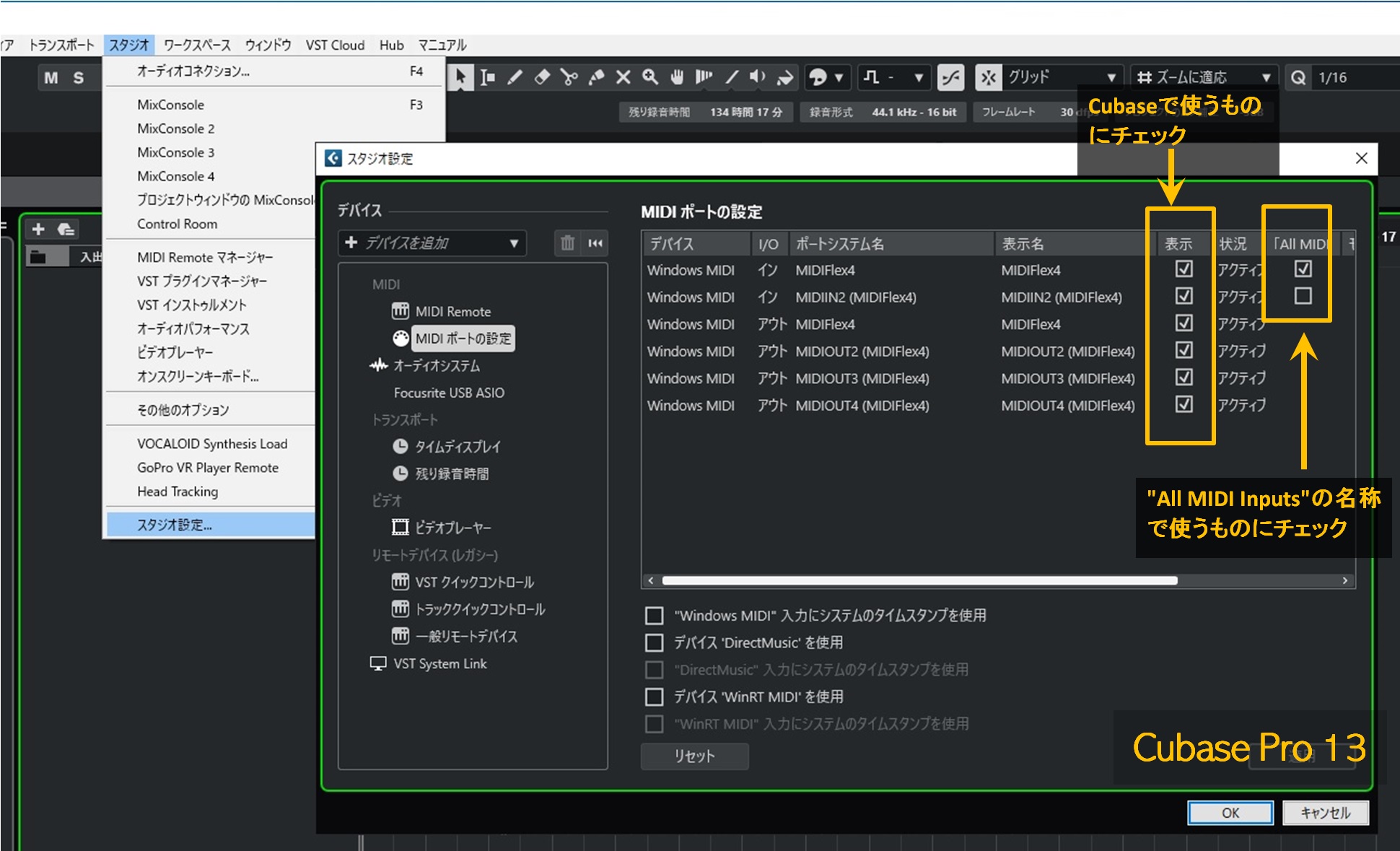Viewport: 1400px width, 851px height.
Task: Open the デバイスを追加 dropdown
Action: click(432, 243)
